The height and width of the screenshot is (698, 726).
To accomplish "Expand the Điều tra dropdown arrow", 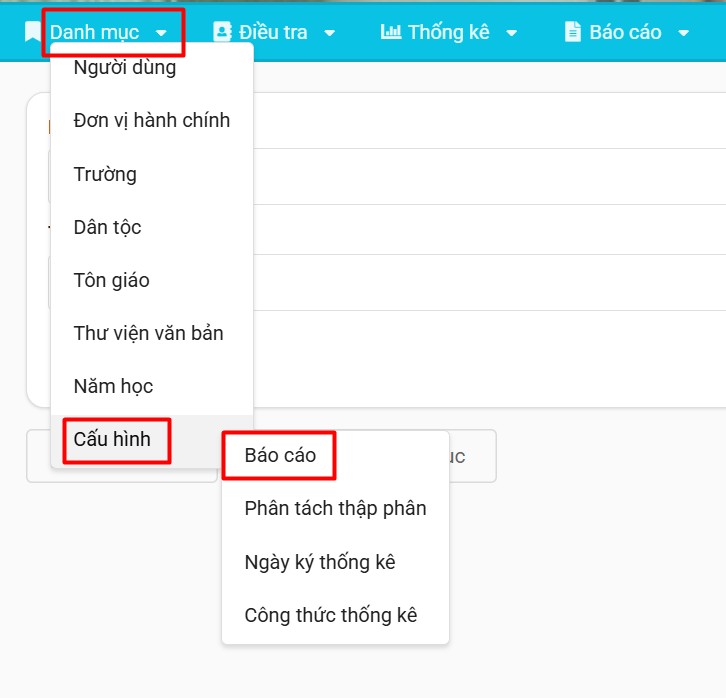I will (329, 33).
